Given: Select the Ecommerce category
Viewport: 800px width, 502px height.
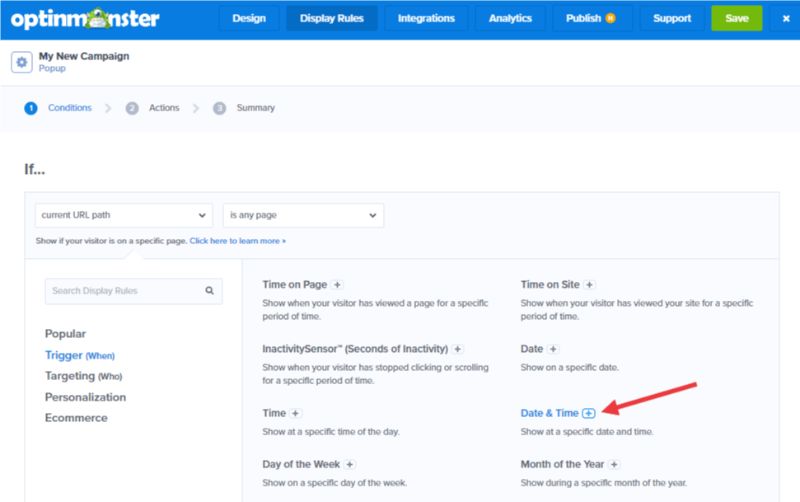Looking at the screenshot, I should (76, 418).
